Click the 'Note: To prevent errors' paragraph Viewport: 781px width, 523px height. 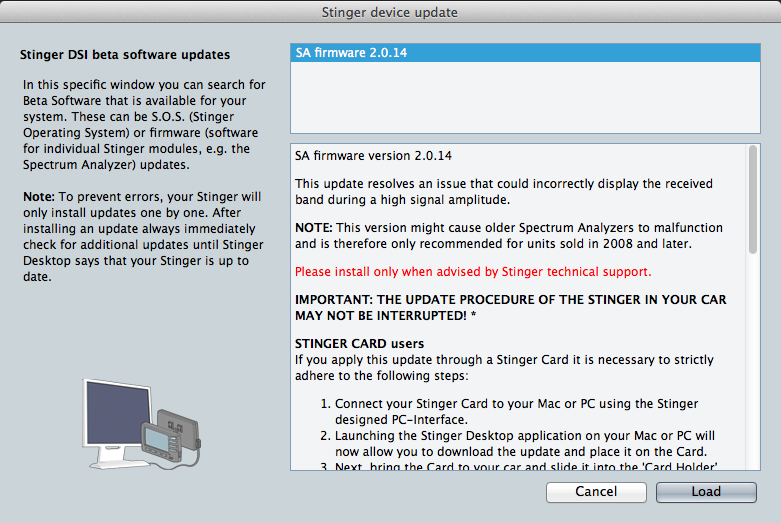(x=143, y=237)
